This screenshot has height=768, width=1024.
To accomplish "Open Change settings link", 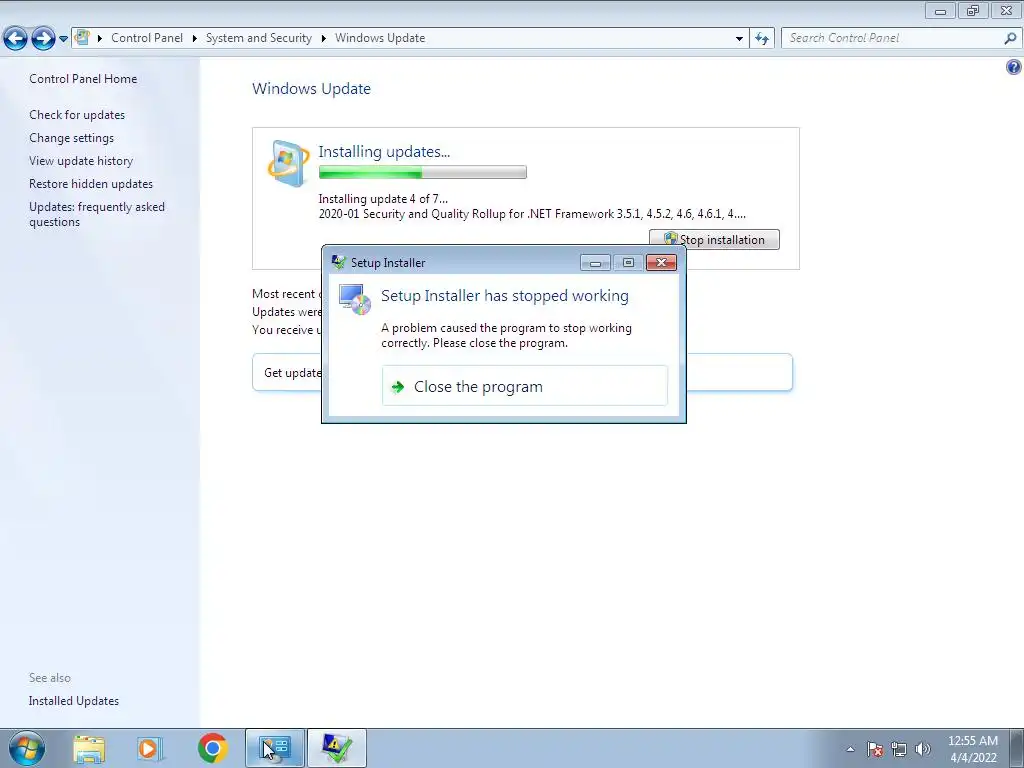I will [x=71, y=138].
